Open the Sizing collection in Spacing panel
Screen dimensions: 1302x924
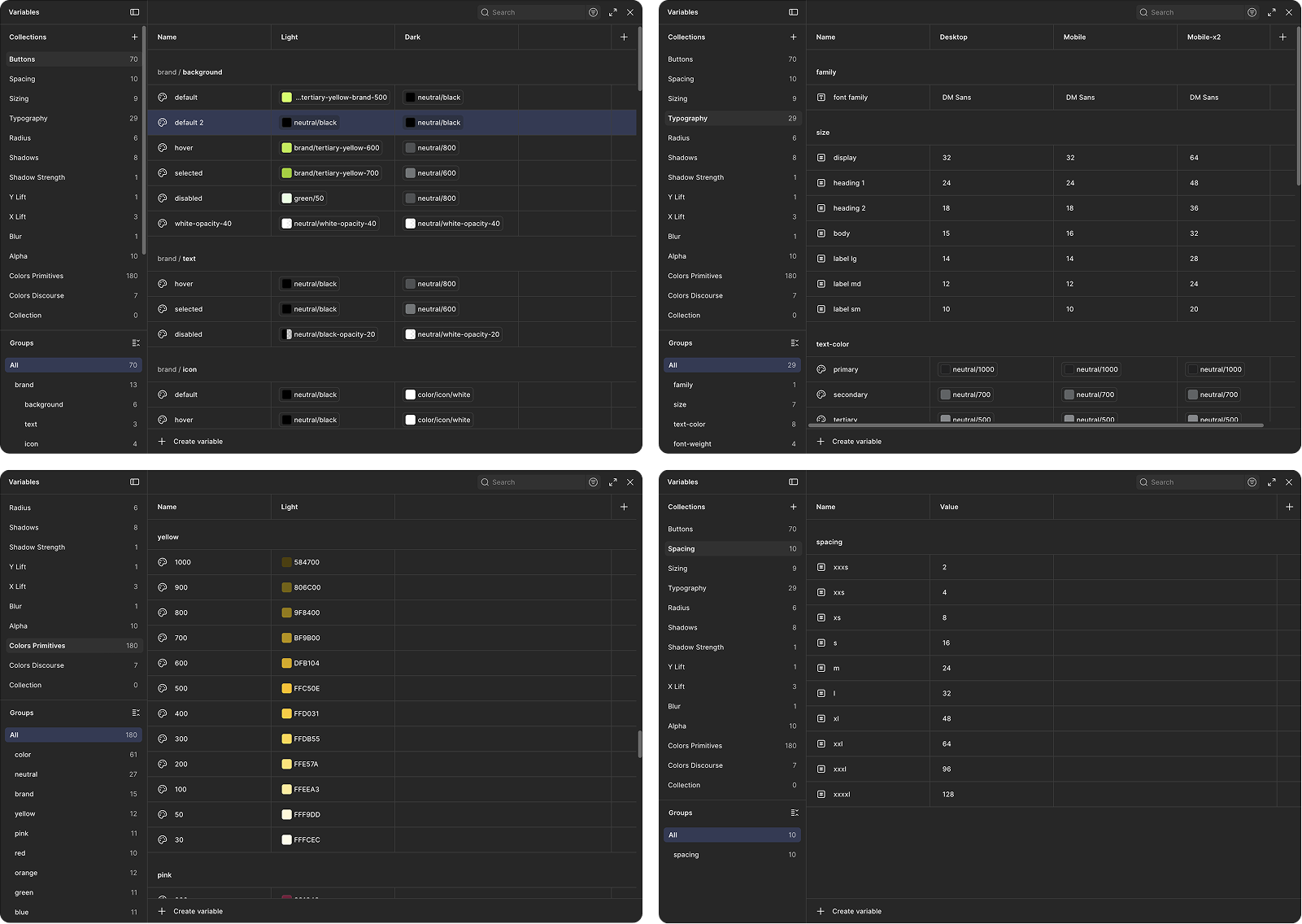(x=732, y=569)
